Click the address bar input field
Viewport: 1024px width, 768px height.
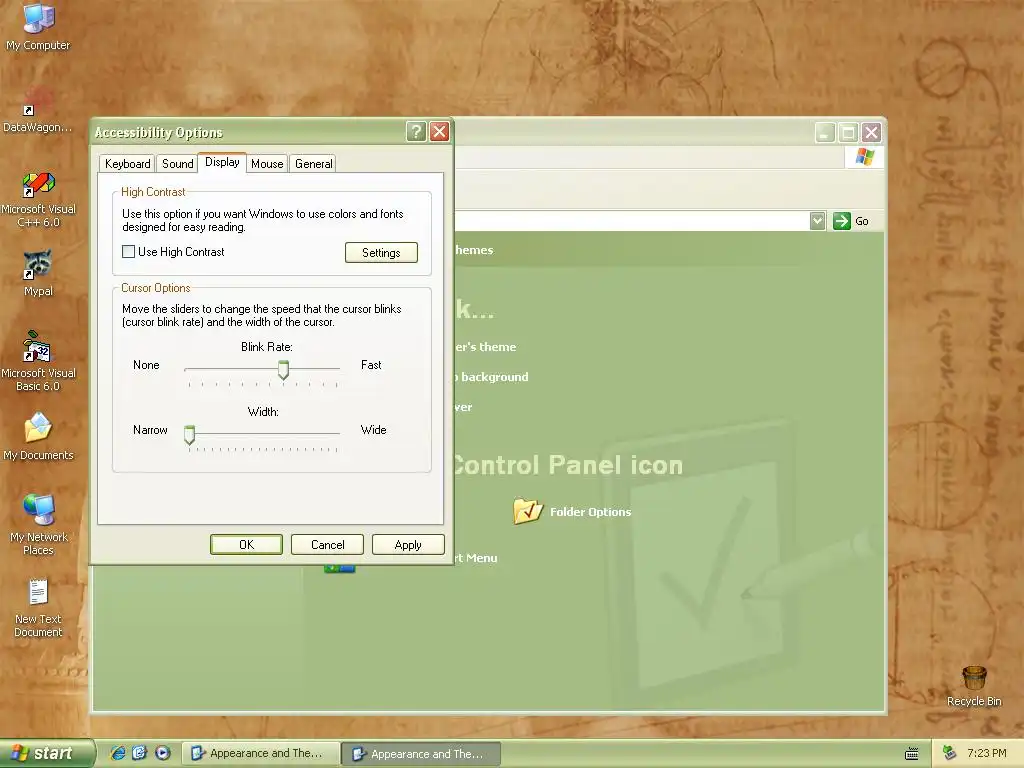click(632, 221)
